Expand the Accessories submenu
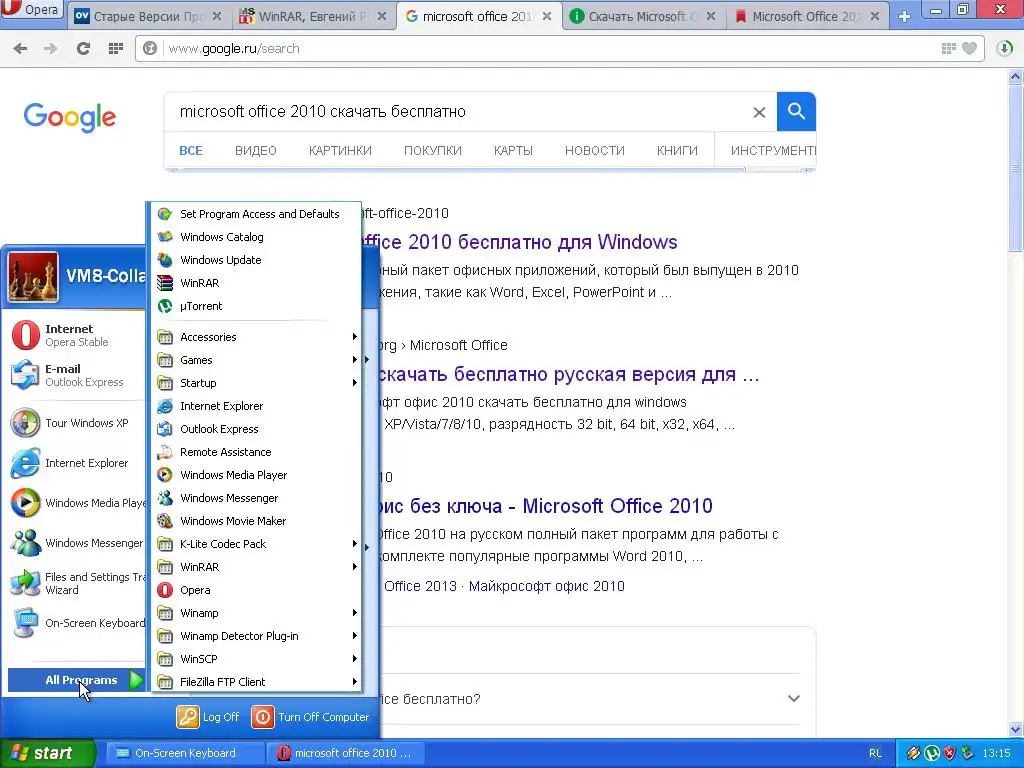 point(256,337)
